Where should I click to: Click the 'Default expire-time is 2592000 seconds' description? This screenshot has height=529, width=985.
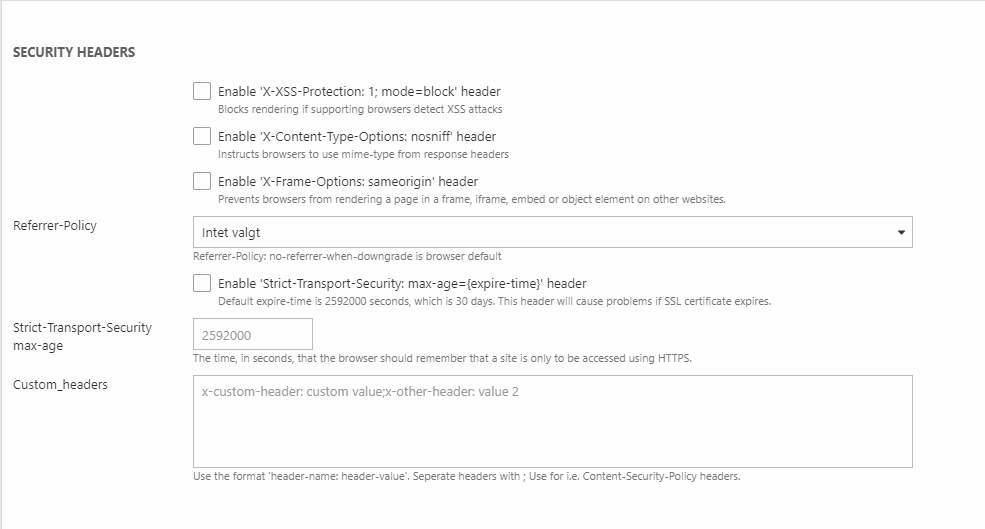(x=494, y=301)
